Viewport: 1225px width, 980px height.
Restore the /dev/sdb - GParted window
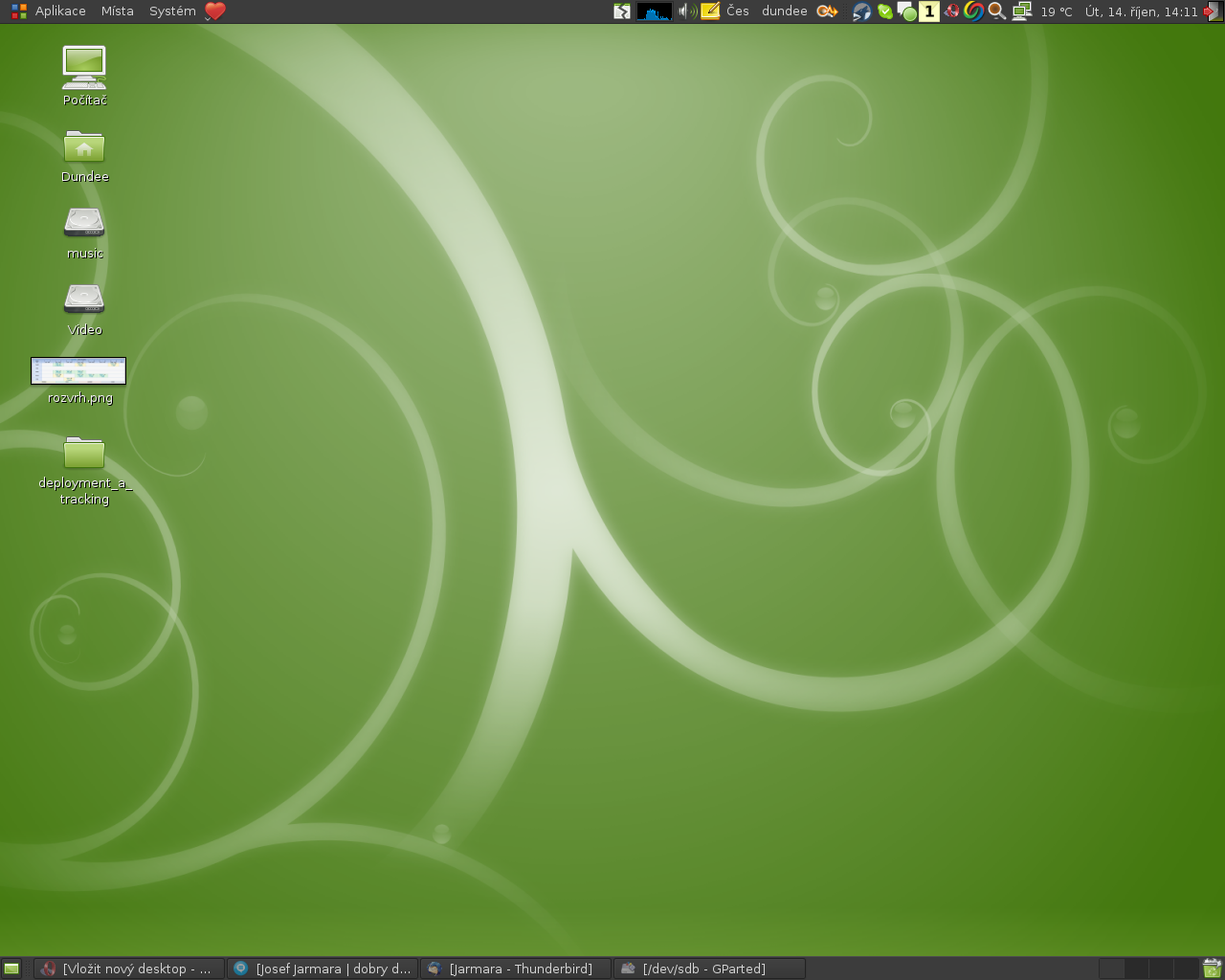[x=709, y=969]
